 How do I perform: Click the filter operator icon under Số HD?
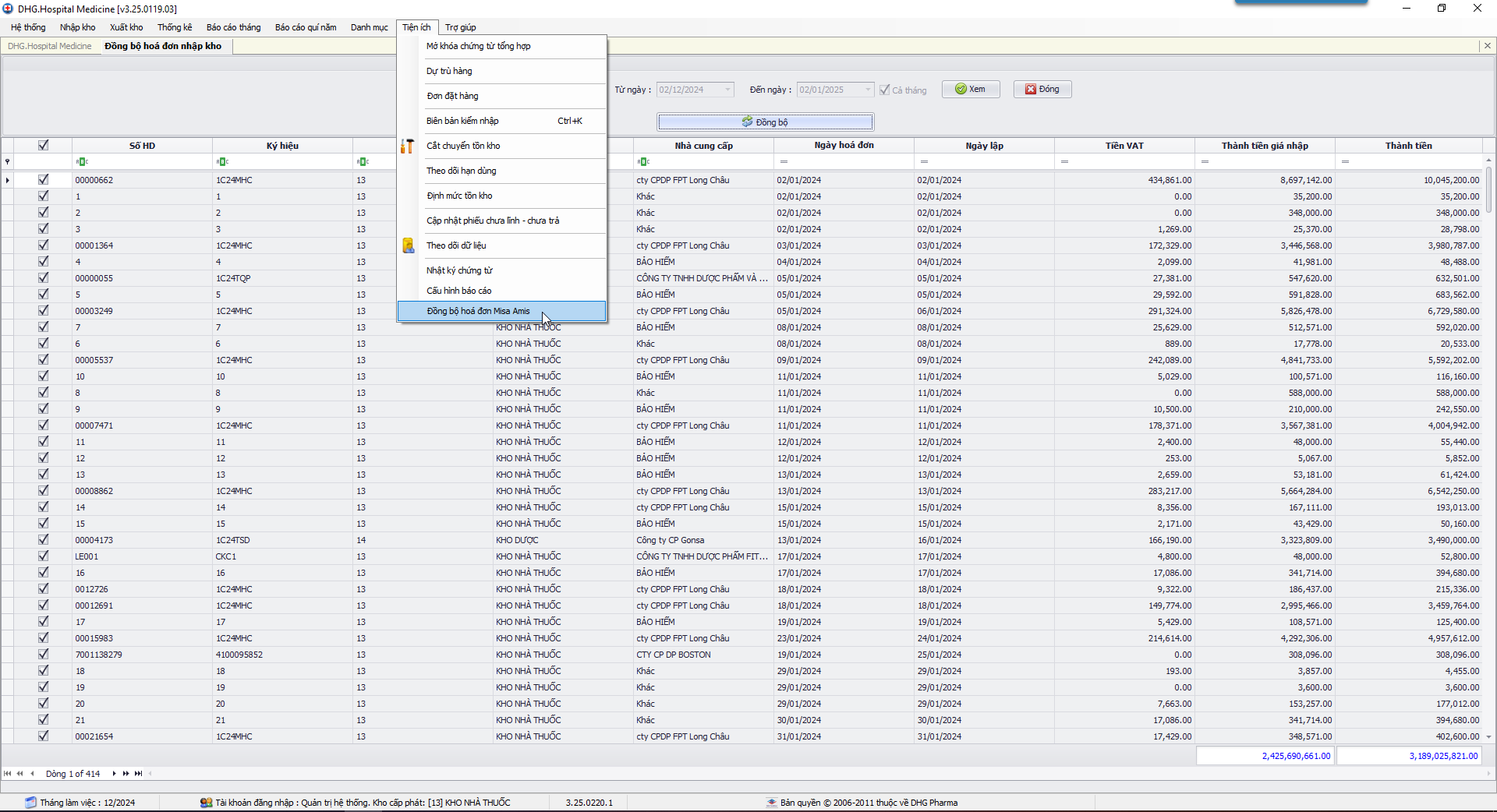coord(82,162)
